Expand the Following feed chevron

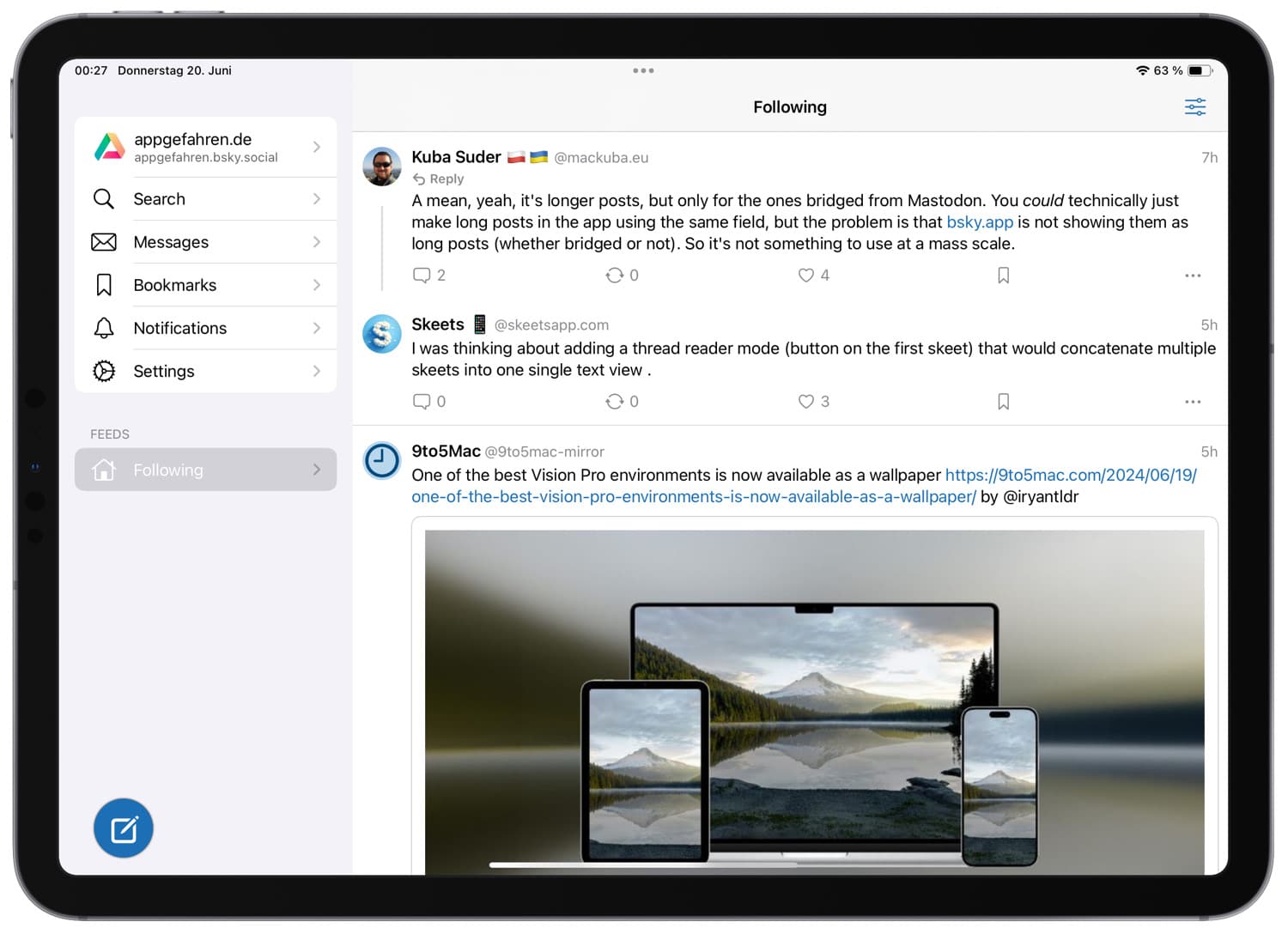[x=316, y=470]
